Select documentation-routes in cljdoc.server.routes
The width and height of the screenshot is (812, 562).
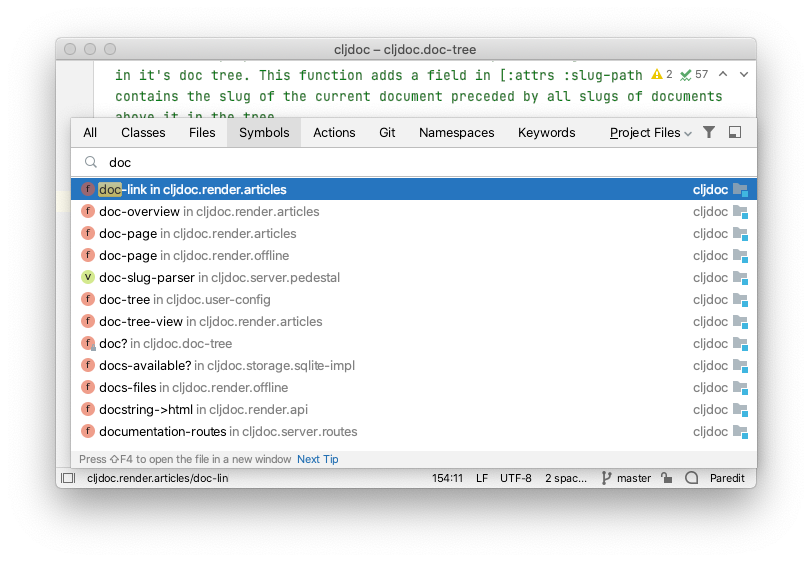coord(414,431)
